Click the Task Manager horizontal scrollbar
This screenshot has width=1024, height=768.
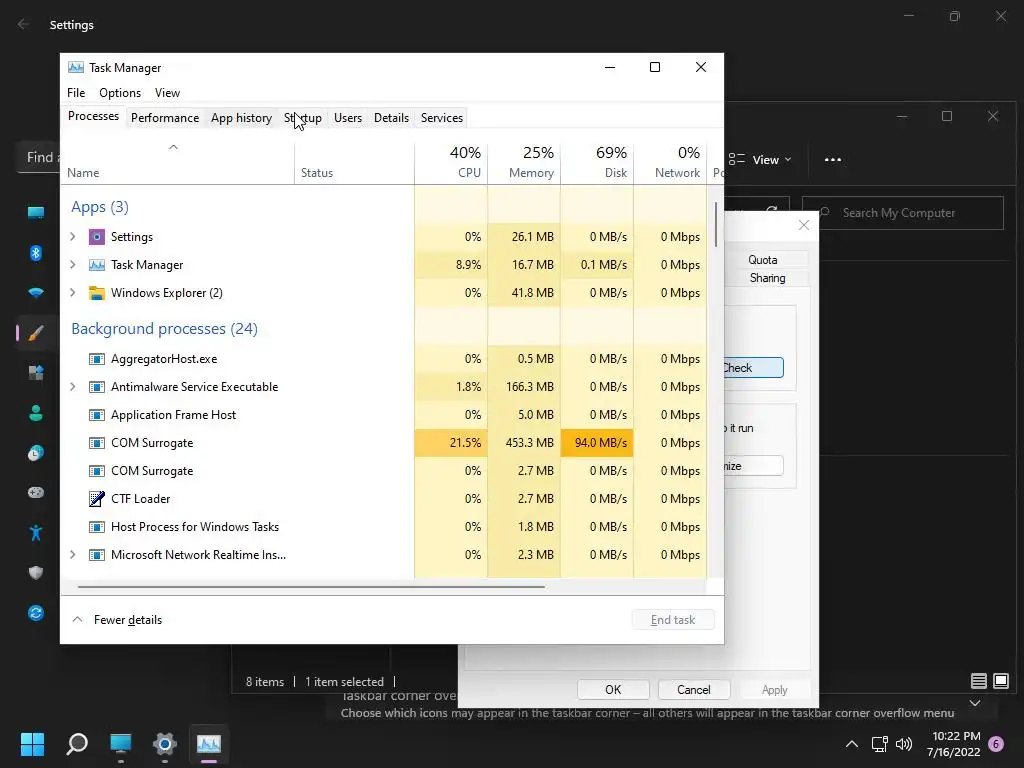tap(311, 587)
